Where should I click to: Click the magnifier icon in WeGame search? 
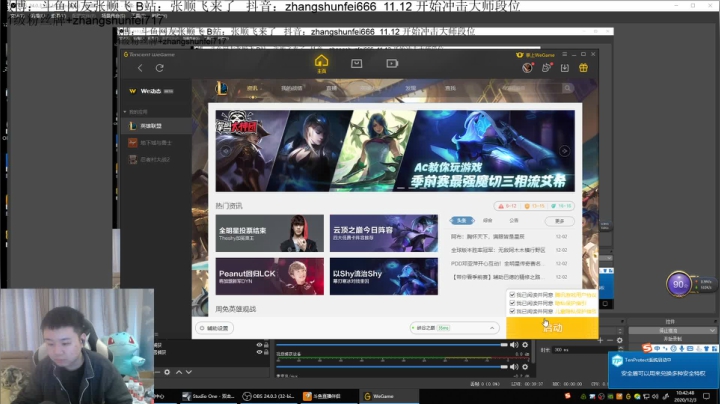point(568,88)
